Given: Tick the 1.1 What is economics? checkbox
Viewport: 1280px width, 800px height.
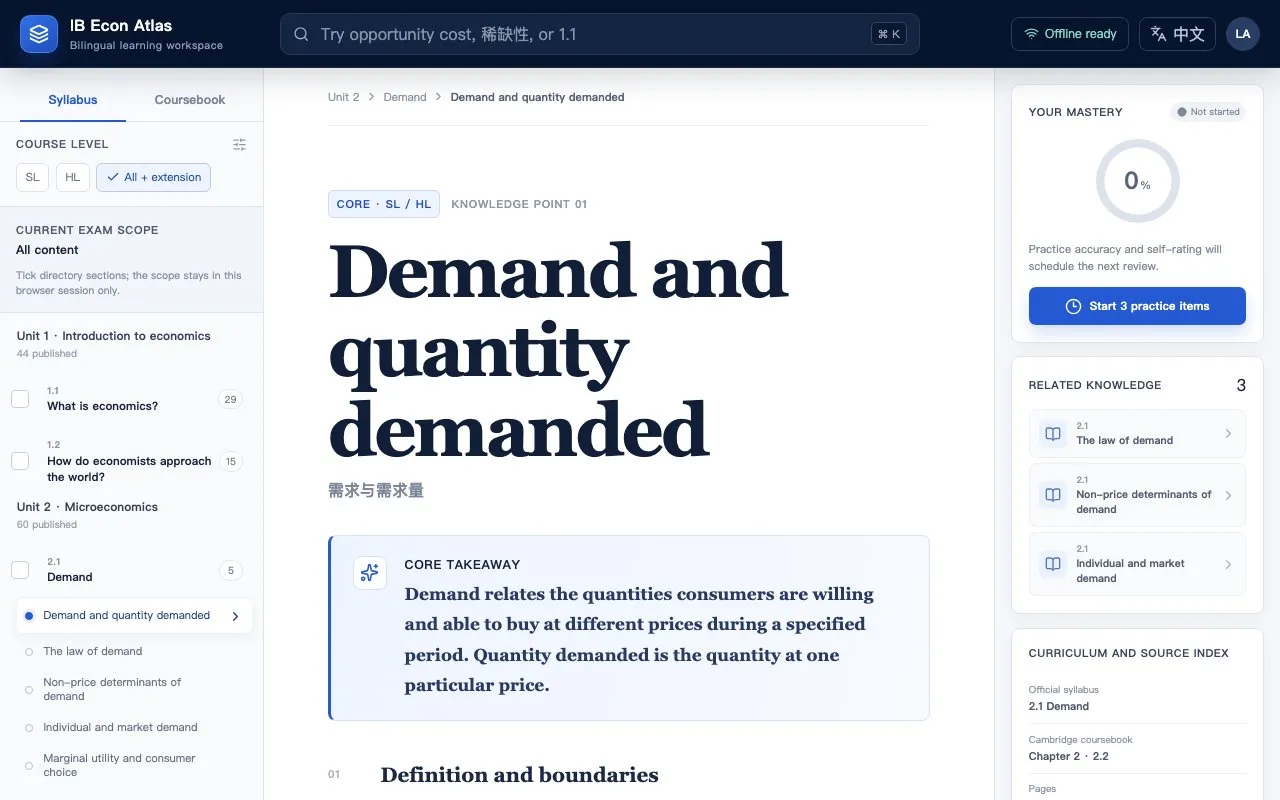Looking at the screenshot, I should pyautogui.click(x=20, y=399).
